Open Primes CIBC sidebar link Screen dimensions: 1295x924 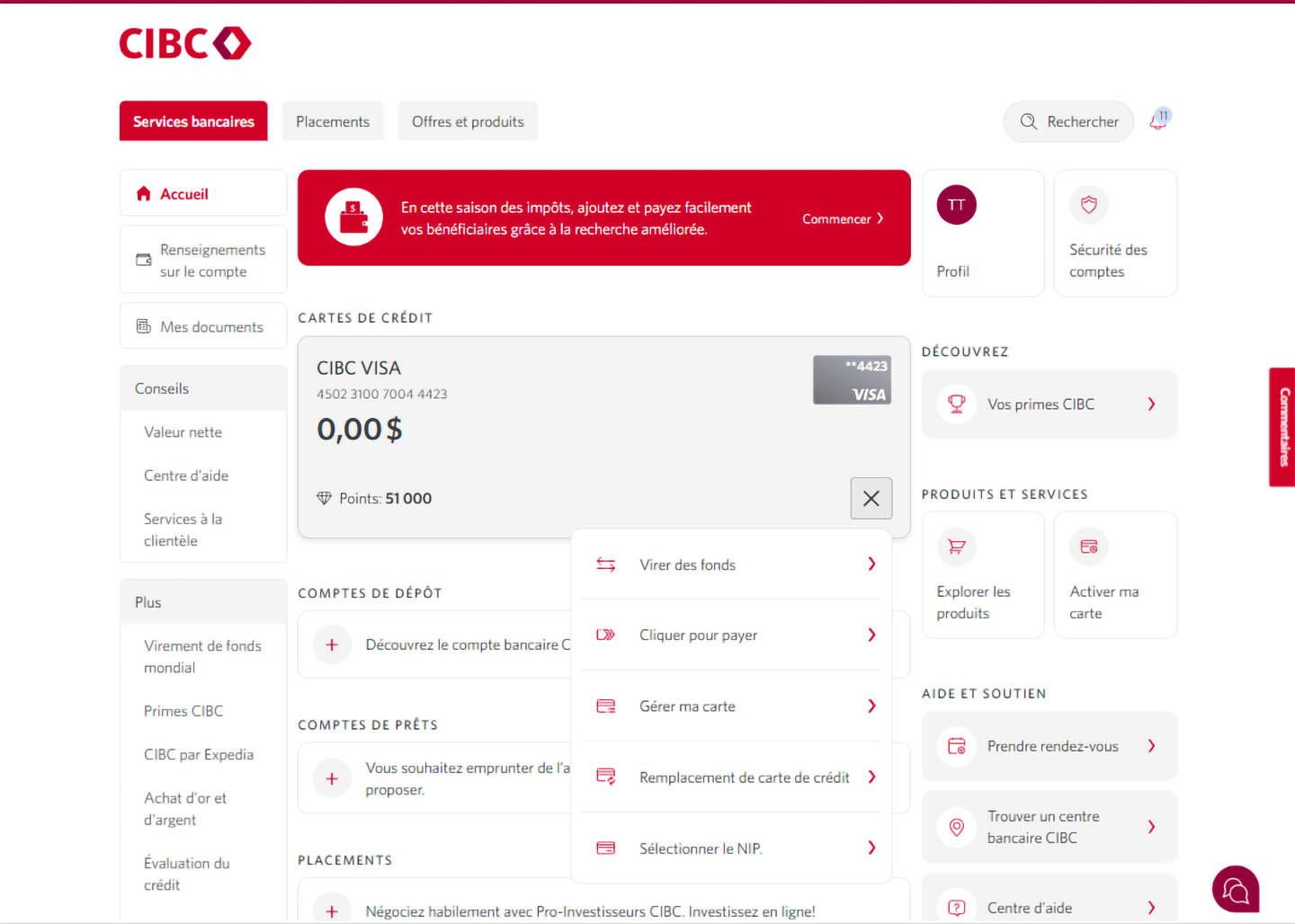[x=183, y=711]
